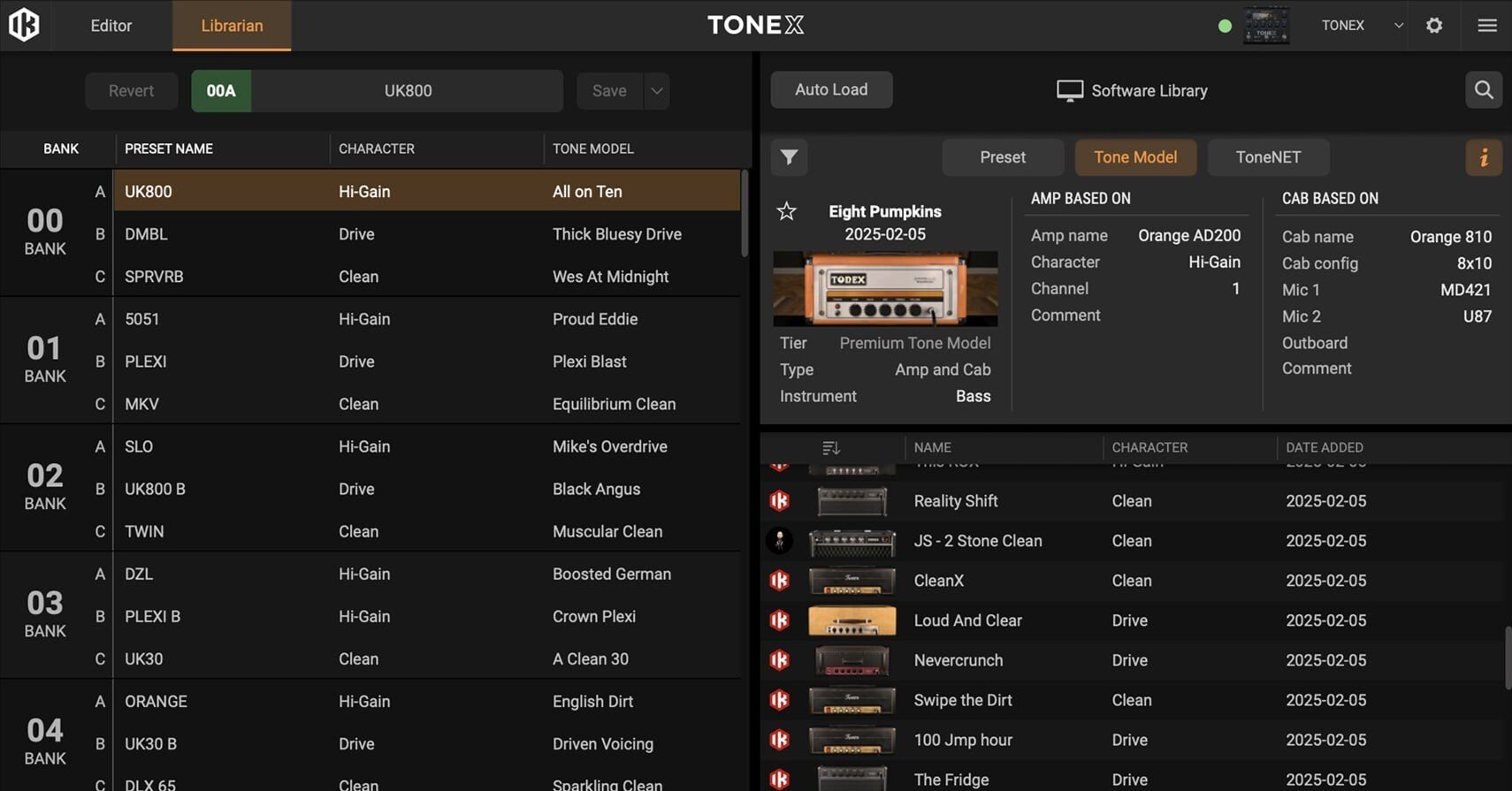1512x791 pixels.
Task: Click the 00A preset slot badge
Action: [x=221, y=91]
